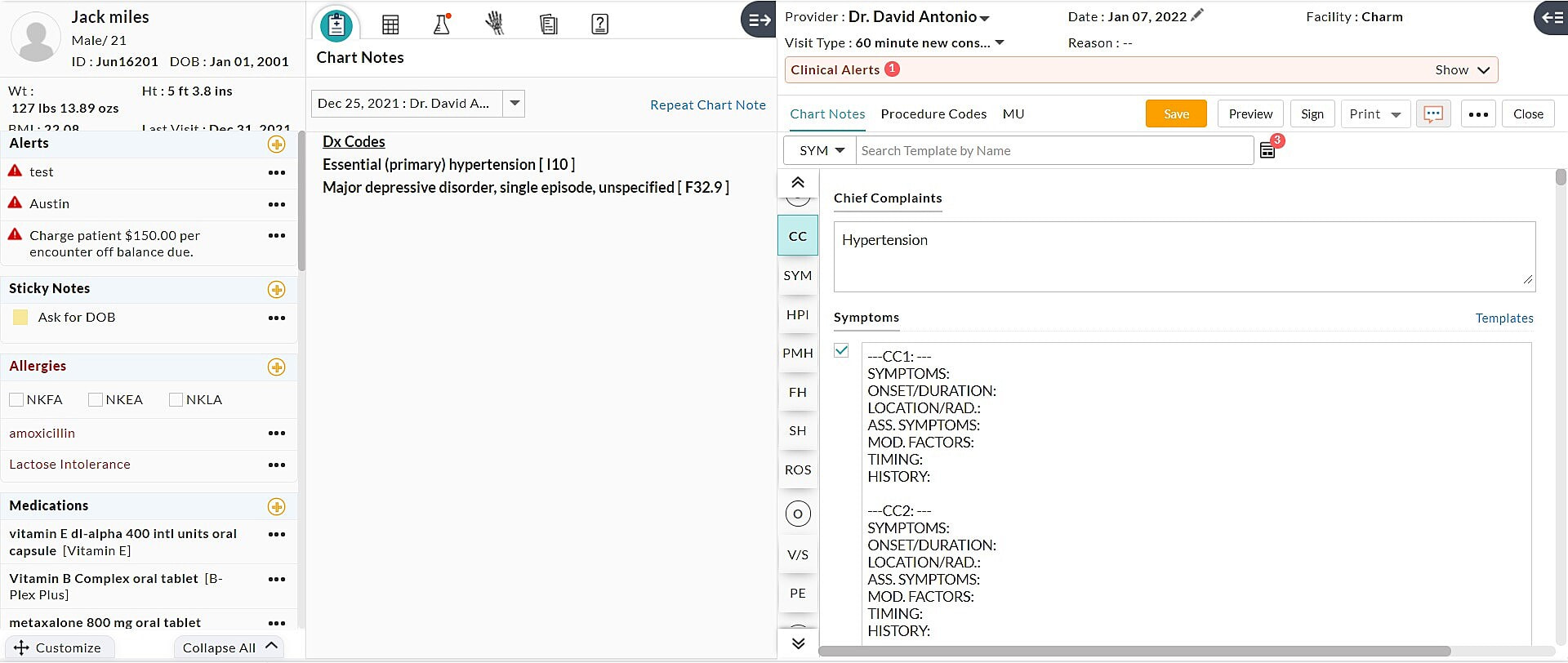This screenshot has height=663, width=1568.
Task: Tick the NKLA checkbox
Action: pos(176,400)
